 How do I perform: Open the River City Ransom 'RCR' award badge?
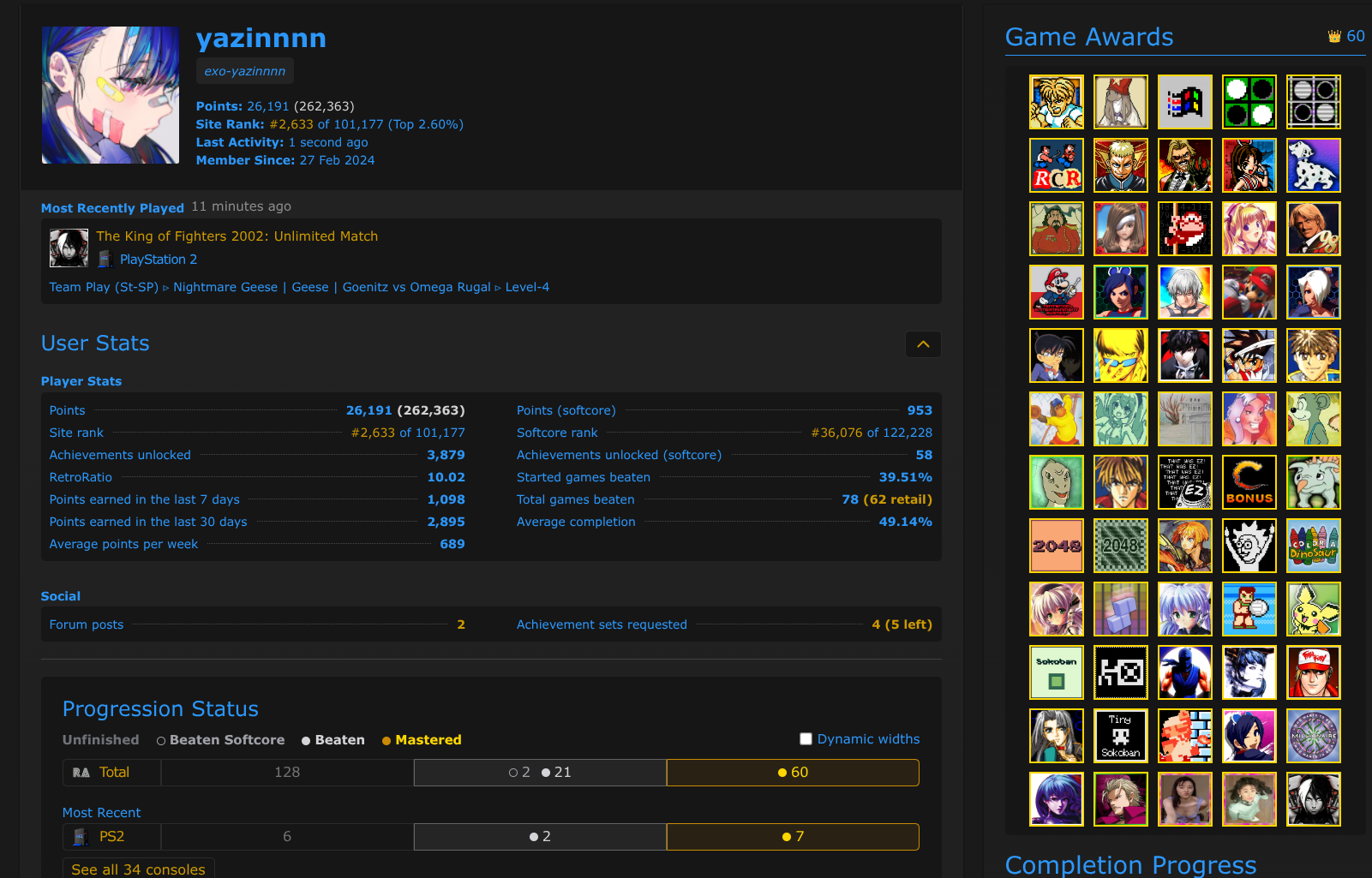[1057, 165]
